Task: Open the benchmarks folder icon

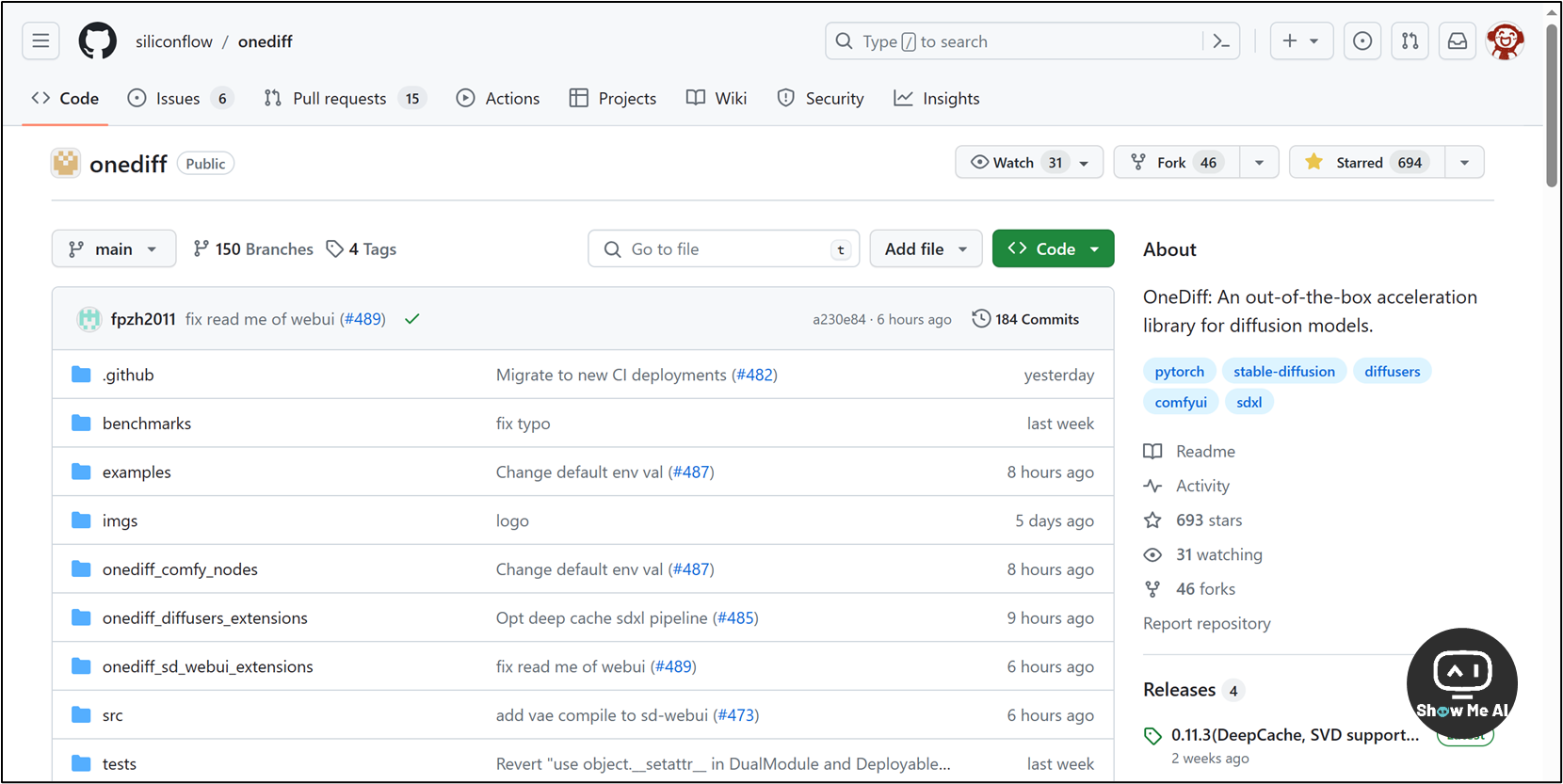Action: [81, 424]
